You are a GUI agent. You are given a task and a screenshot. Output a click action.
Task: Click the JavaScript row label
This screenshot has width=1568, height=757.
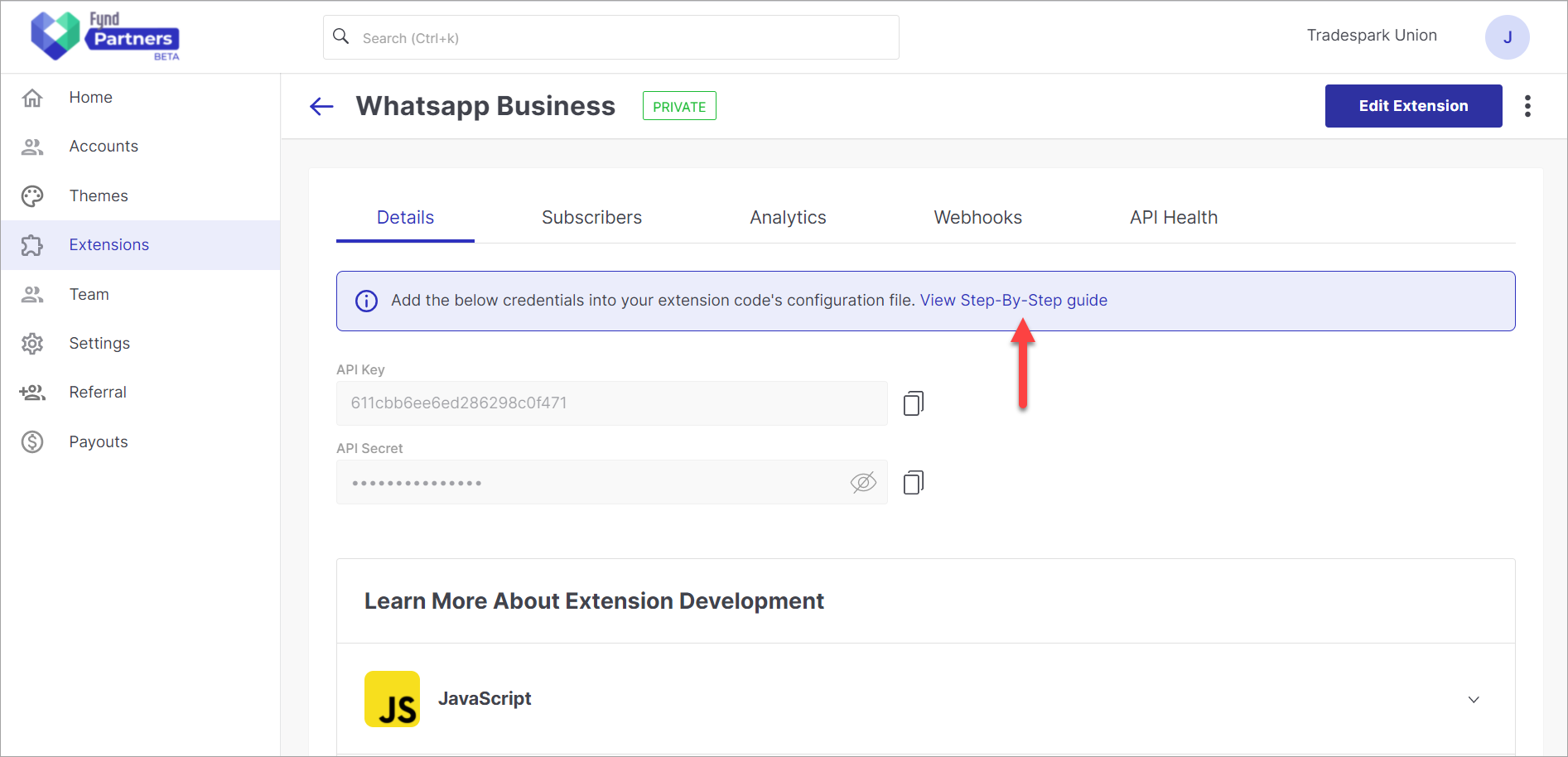click(x=485, y=699)
